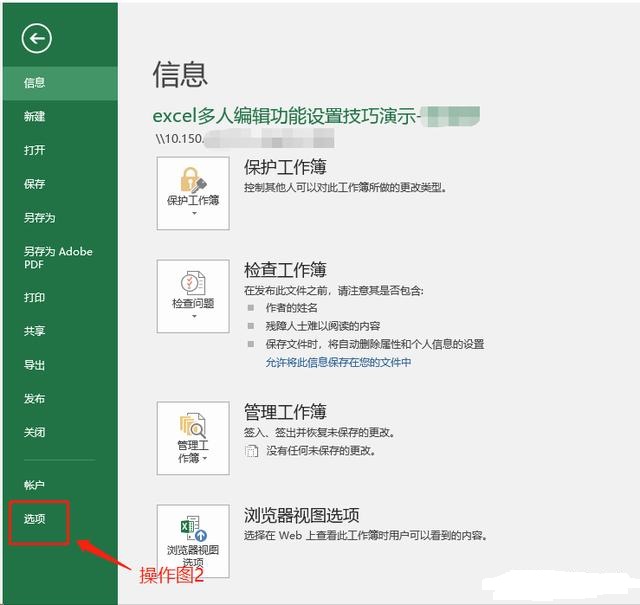This screenshot has width=640, height=605.
Task: Select the 信息 tab in sidebar
Action: pyautogui.click(x=60, y=83)
